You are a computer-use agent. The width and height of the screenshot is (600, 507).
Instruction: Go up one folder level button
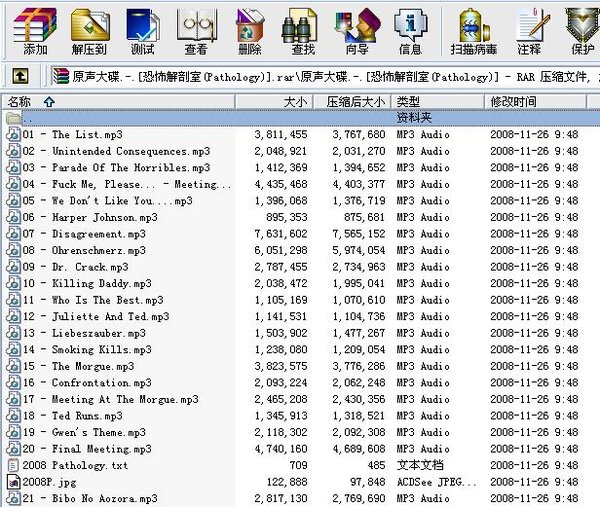point(20,76)
